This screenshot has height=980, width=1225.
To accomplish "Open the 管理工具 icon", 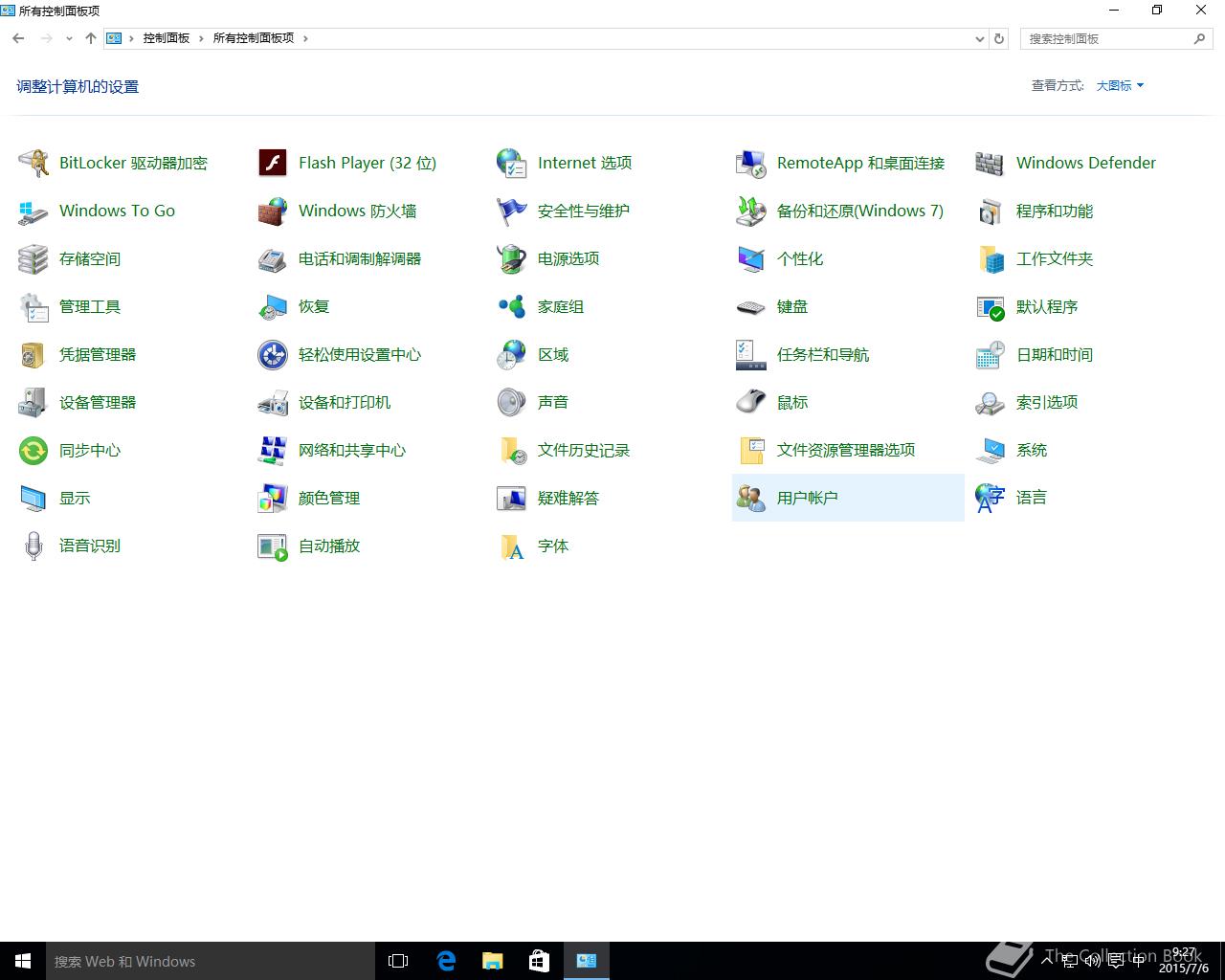I will click(33, 306).
